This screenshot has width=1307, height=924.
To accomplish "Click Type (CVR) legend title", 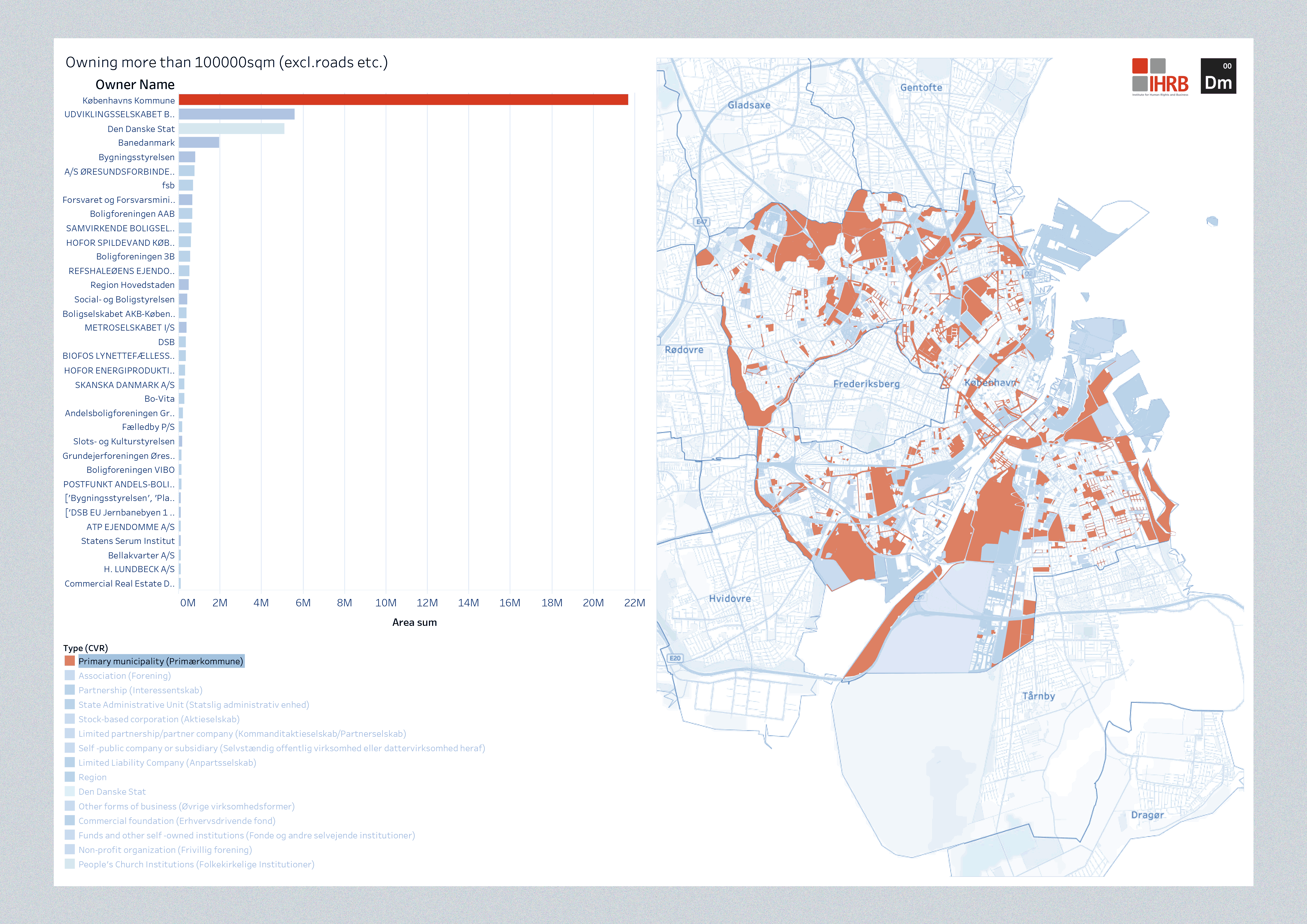I will tap(85, 648).
